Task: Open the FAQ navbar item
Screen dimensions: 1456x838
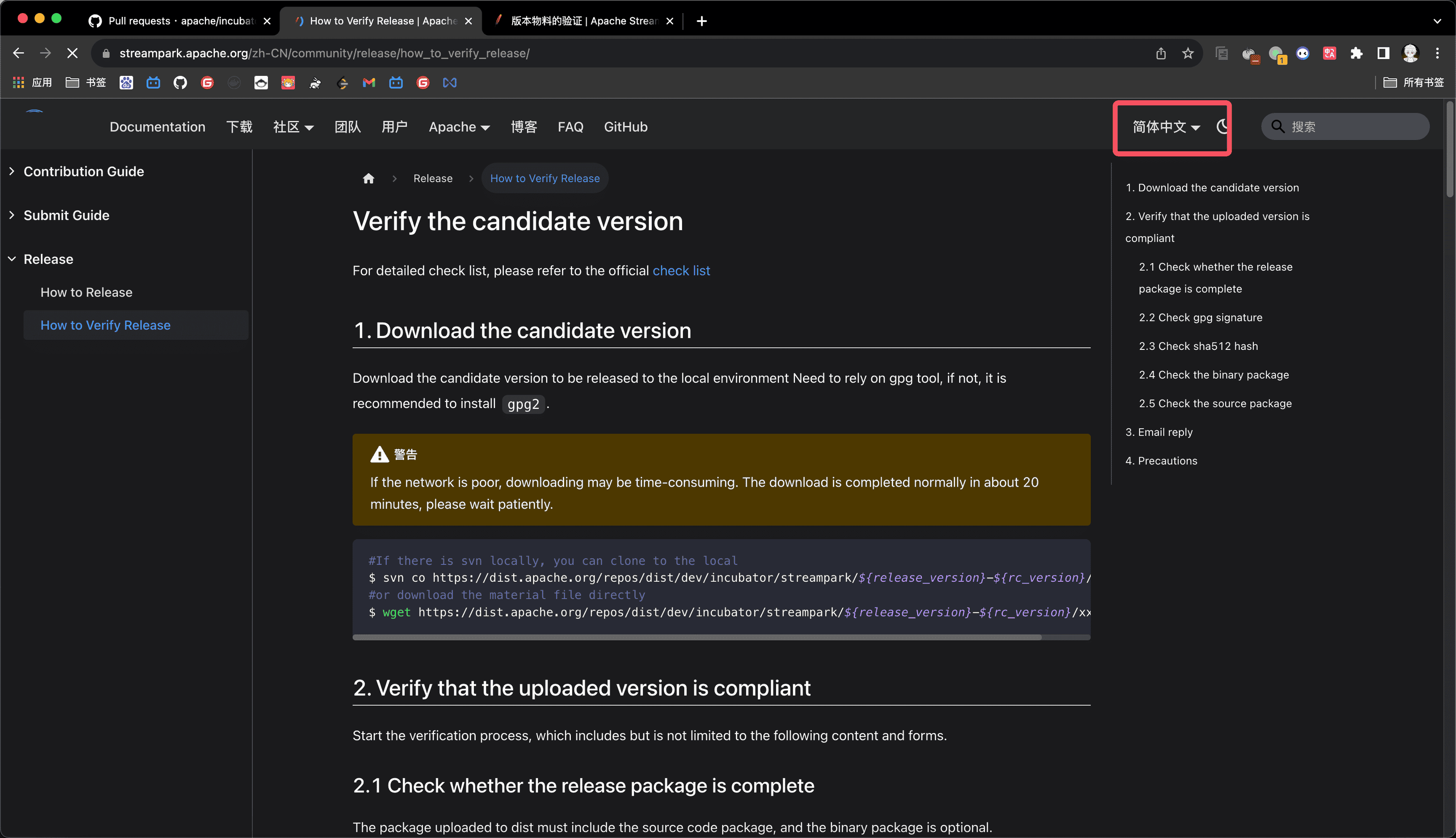Action: (570, 126)
